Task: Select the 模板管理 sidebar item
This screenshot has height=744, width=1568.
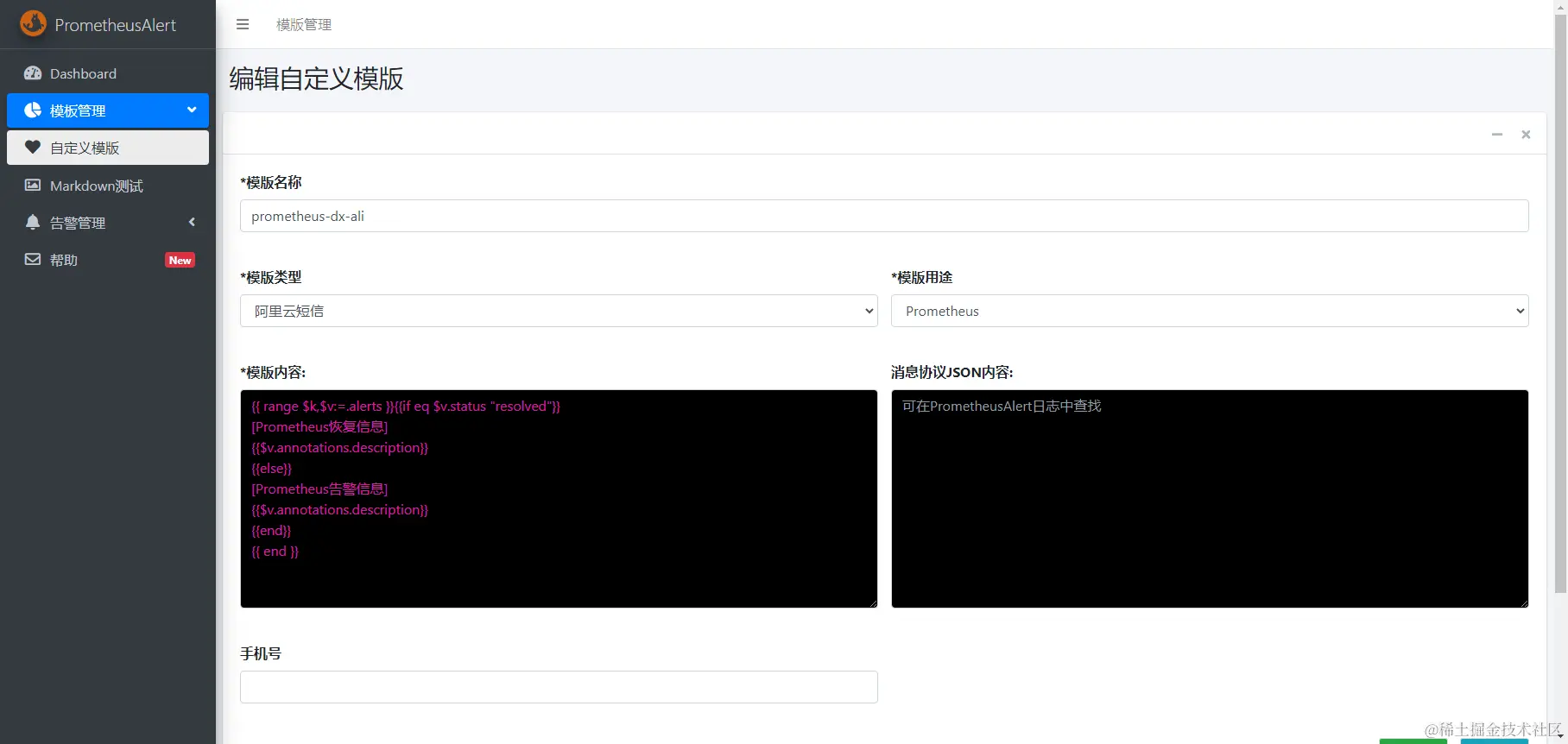Action: click(108, 110)
